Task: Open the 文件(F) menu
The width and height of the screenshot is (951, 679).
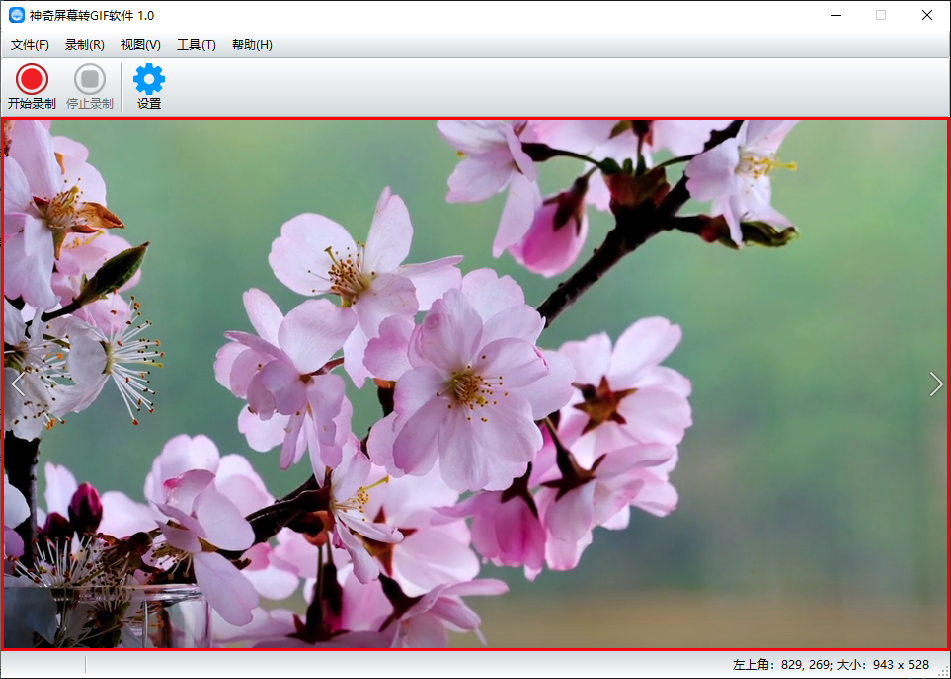Action: point(30,45)
